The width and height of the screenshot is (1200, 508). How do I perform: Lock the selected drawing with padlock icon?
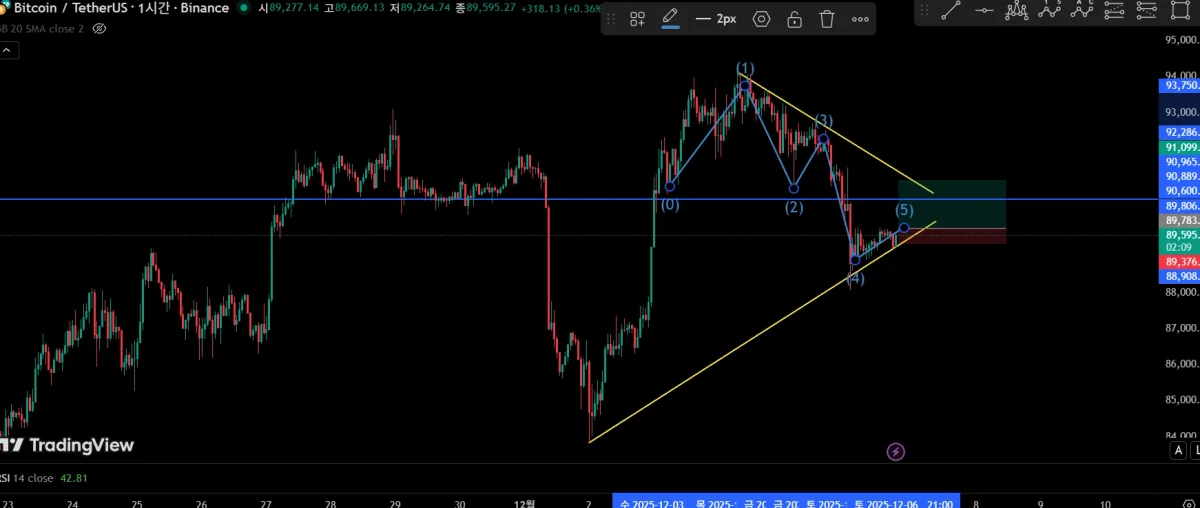[x=794, y=19]
